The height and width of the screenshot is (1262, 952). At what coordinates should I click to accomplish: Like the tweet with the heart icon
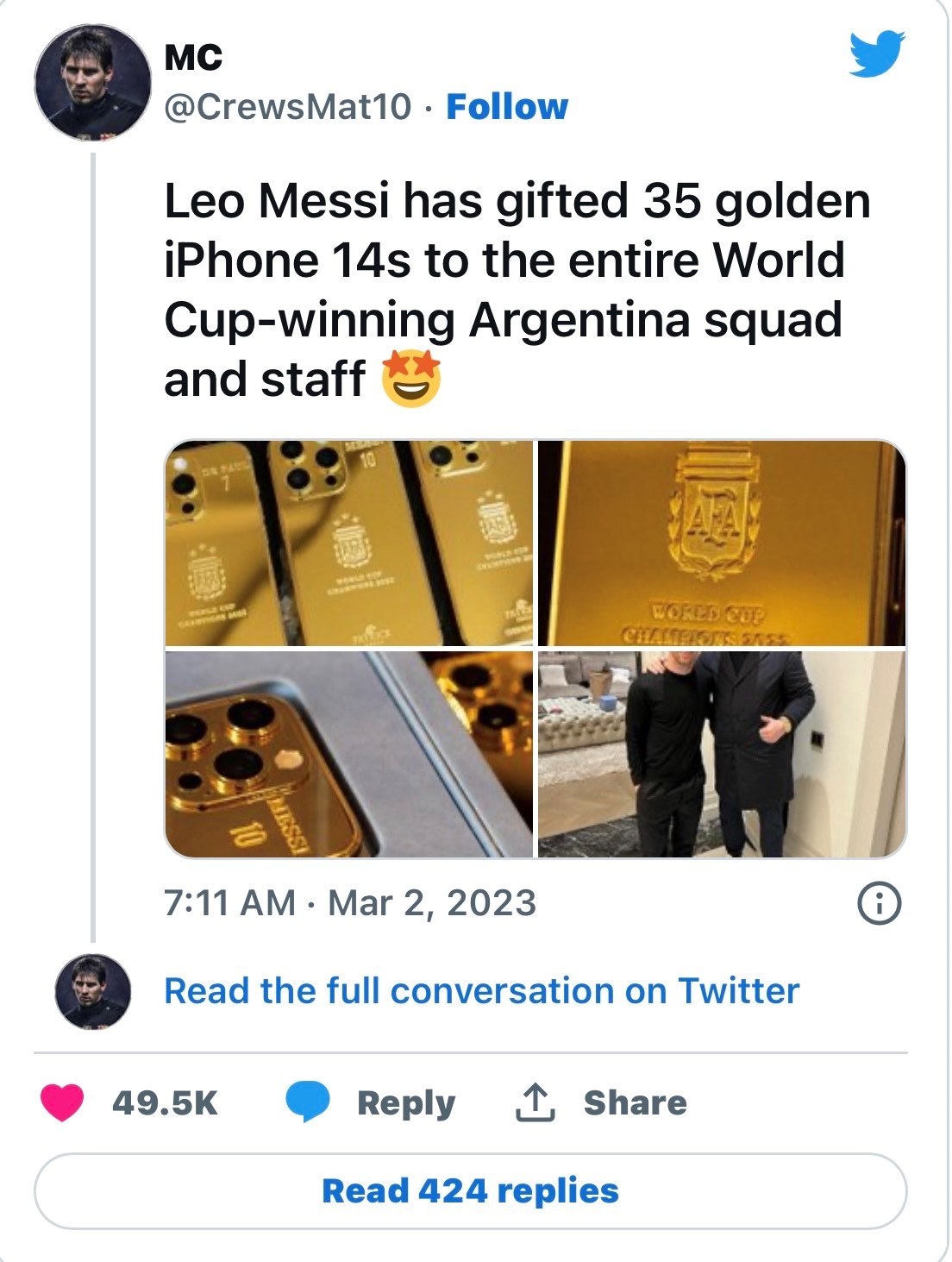click(x=63, y=1102)
